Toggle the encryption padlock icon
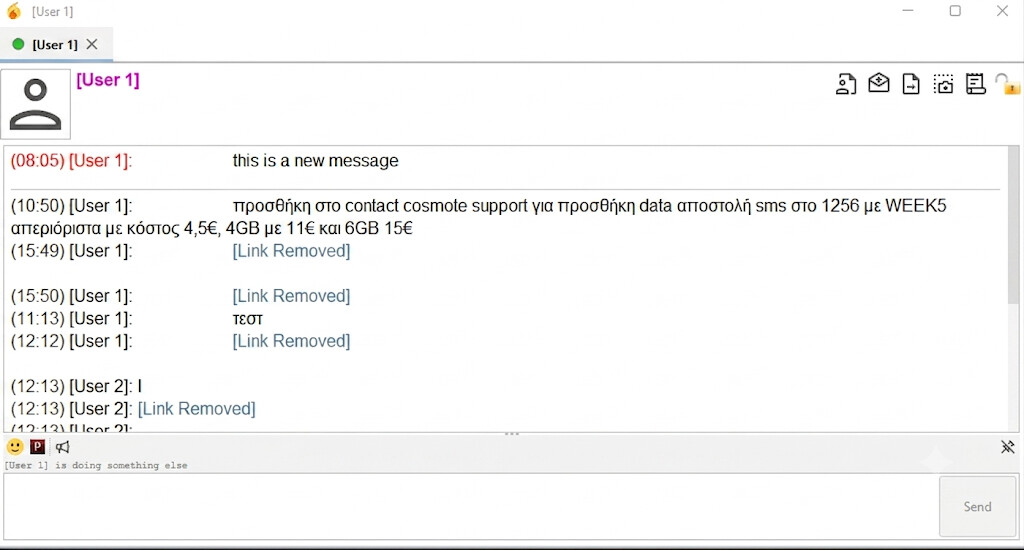This screenshot has height=550, width=1024. [x=1007, y=84]
